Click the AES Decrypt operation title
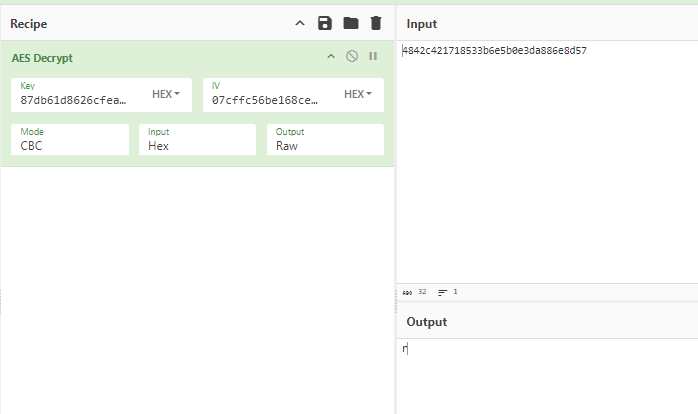The width and height of the screenshot is (698, 414). pyautogui.click(x=42, y=58)
